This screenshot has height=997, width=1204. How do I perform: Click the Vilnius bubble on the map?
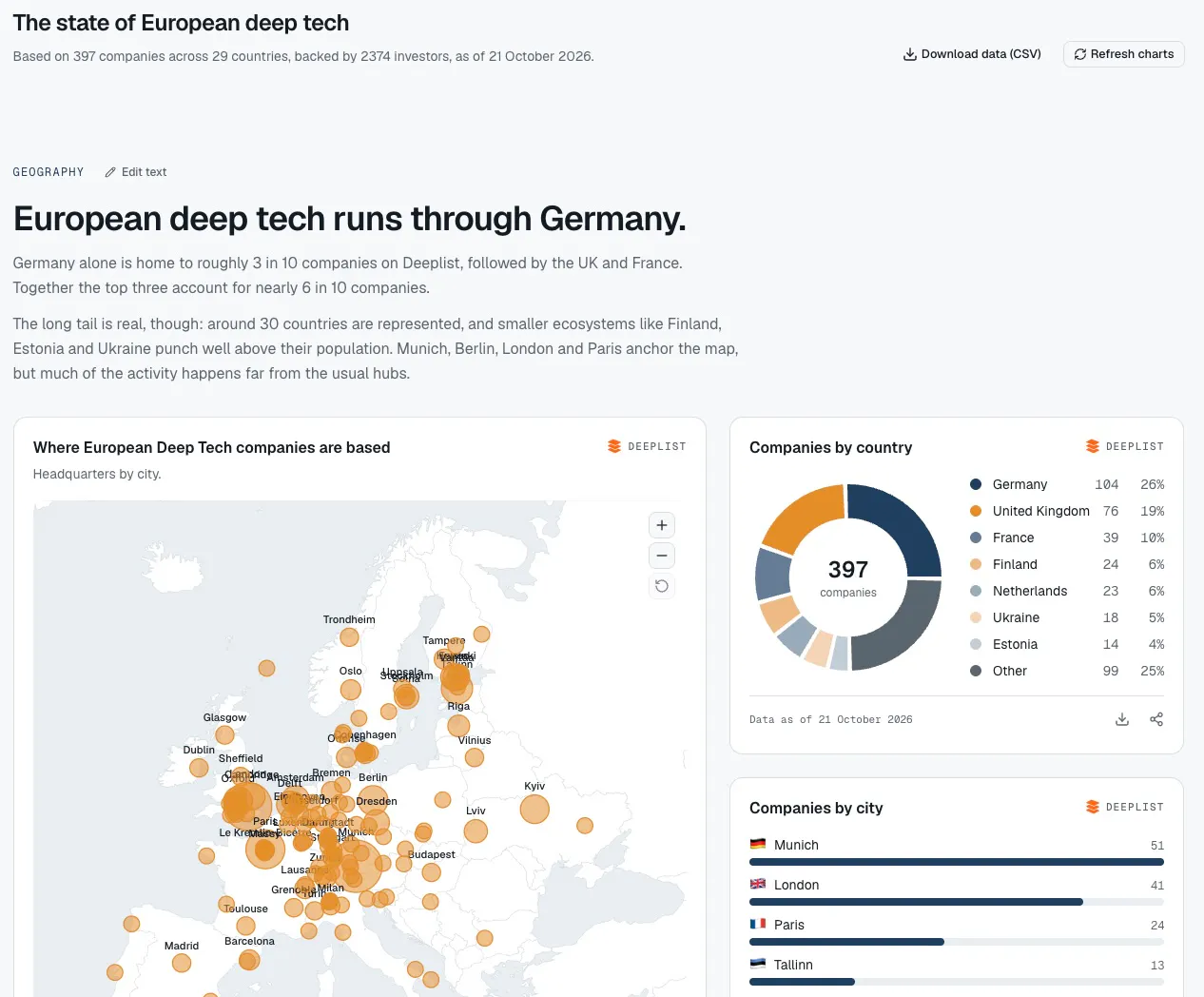tap(475, 757)
